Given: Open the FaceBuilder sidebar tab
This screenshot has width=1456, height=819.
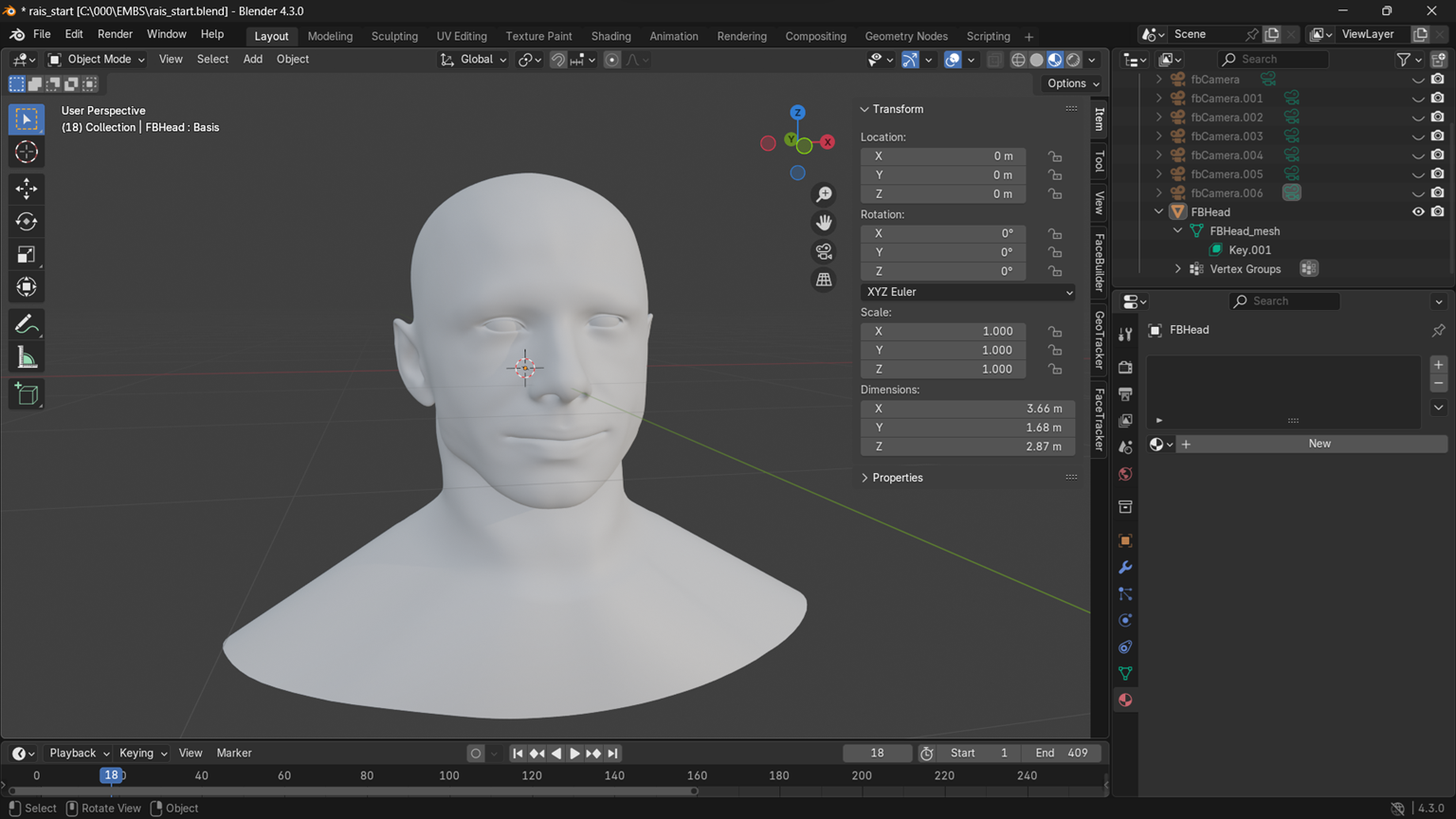Looking at the screenshot, I should (1100, 263).
